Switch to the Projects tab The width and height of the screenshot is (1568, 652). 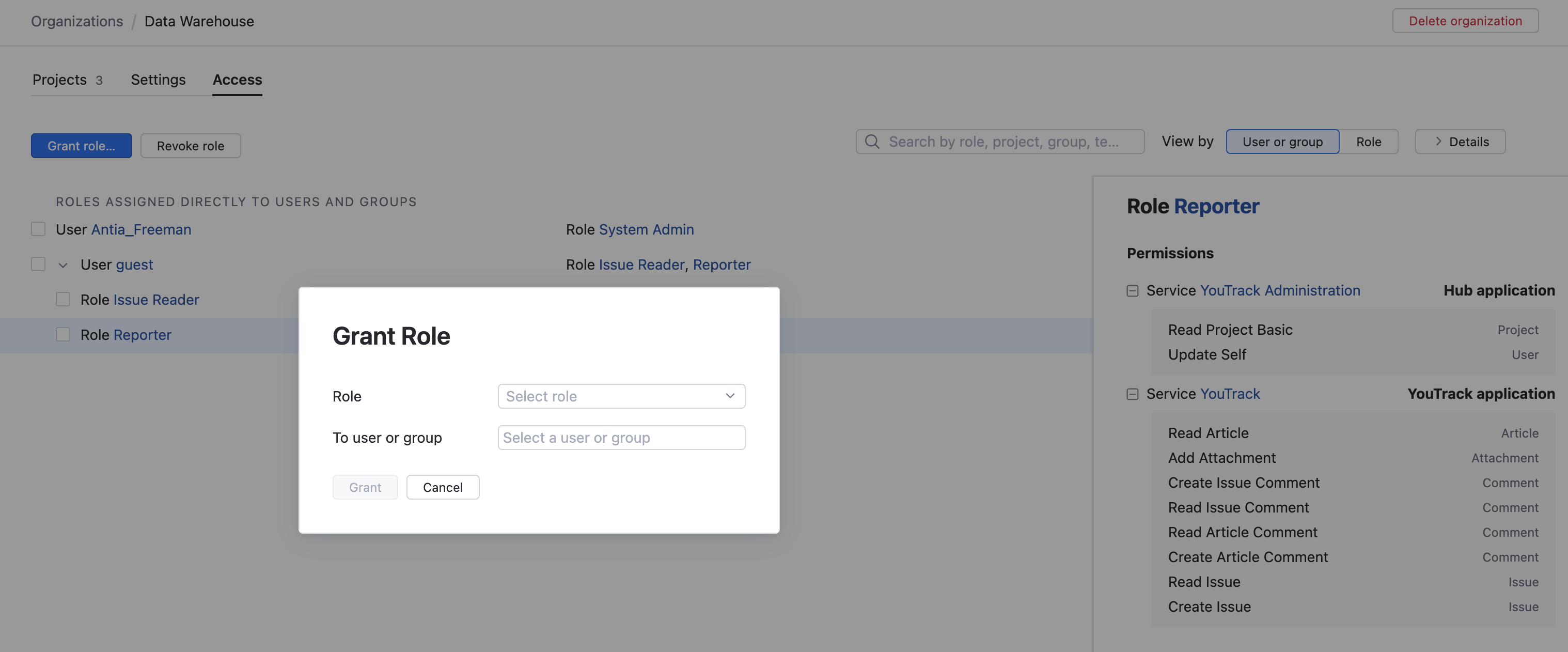pos(60,80)
